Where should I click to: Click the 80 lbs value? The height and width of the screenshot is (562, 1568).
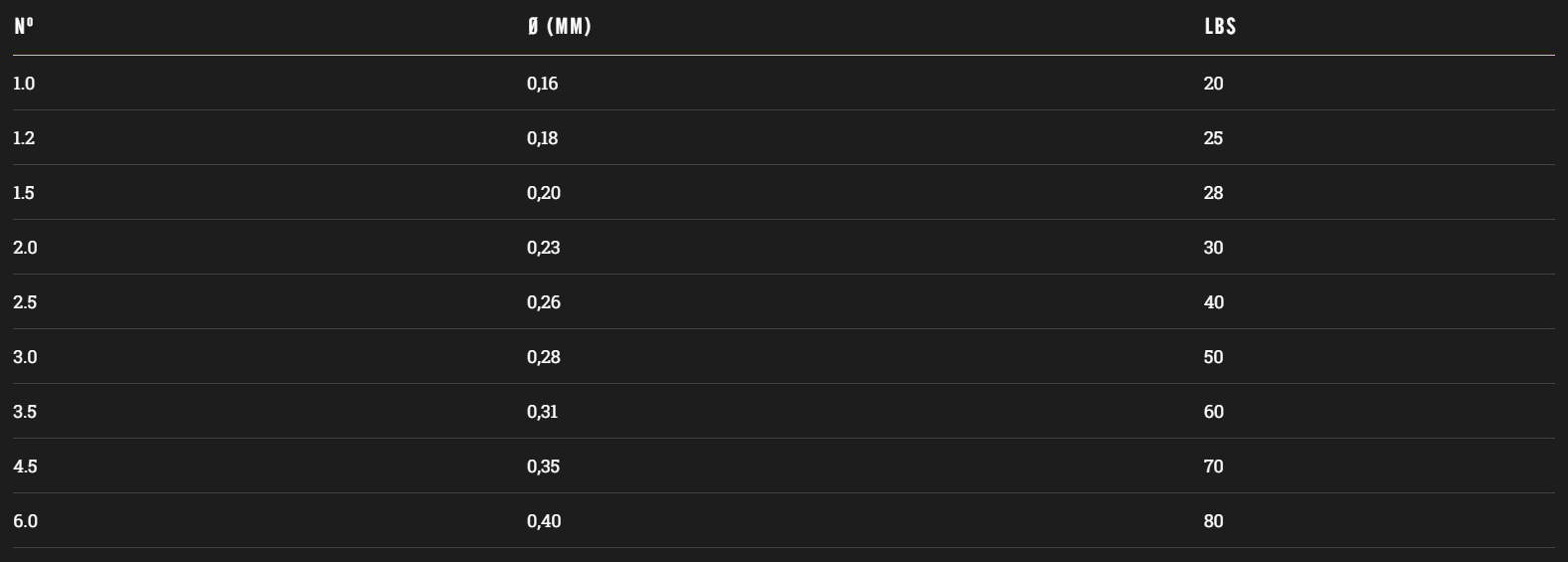point(1213,521)
